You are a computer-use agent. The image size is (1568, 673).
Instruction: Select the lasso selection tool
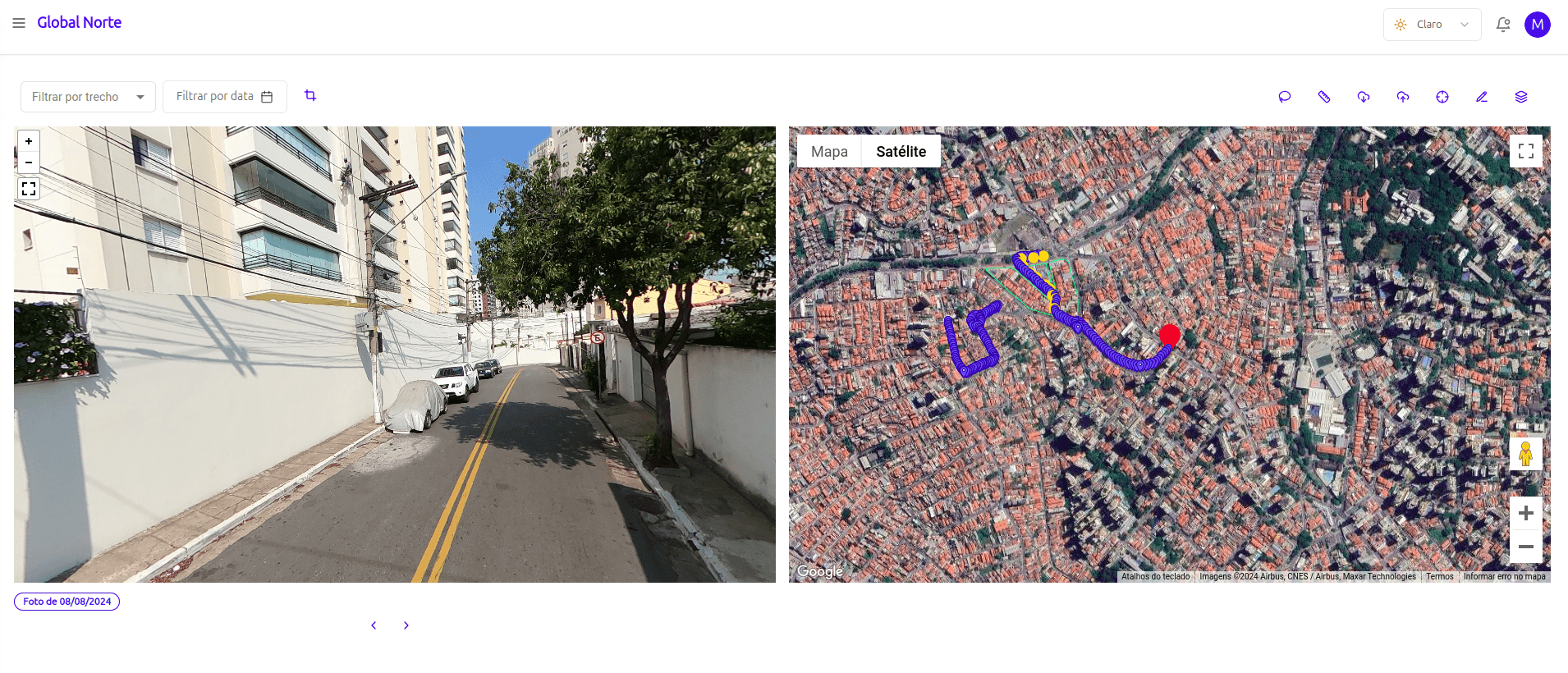point(1285,97)
